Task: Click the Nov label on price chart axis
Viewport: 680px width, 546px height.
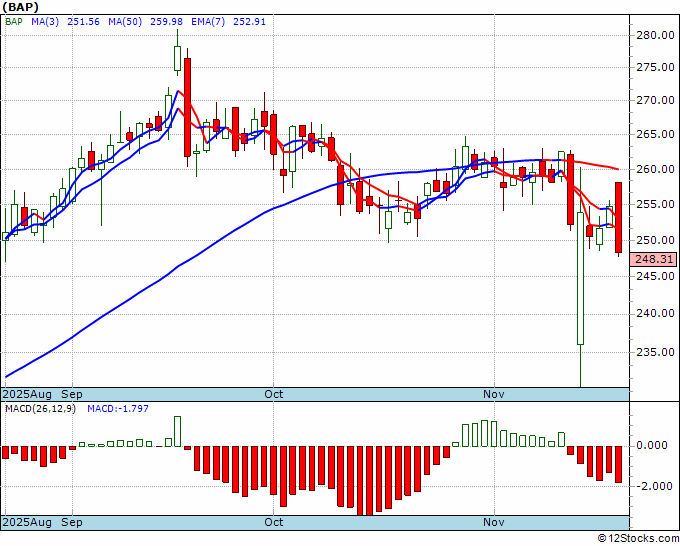Action: (494, 395)
